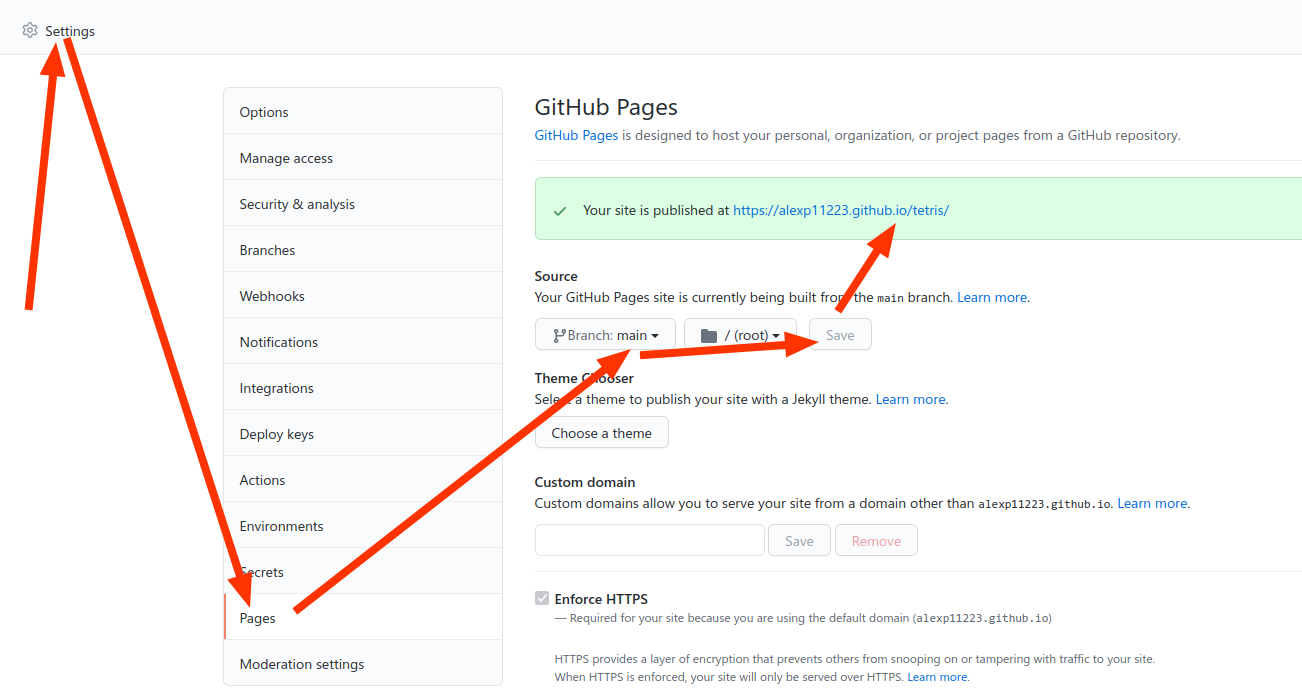
Task: Select Security & analysis in sidebar
Action: 363,203
